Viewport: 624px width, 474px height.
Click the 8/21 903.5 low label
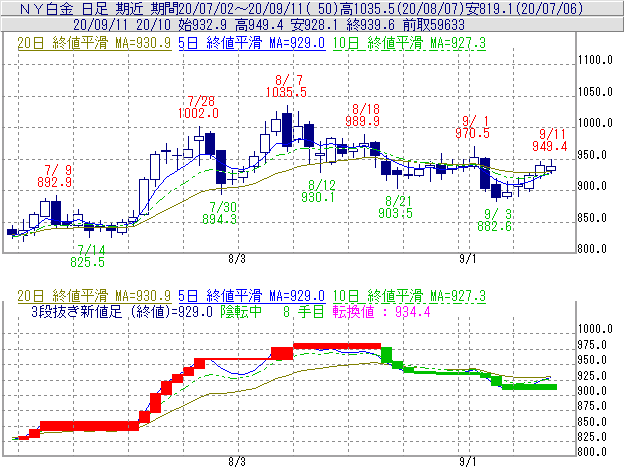pos(395,207)
